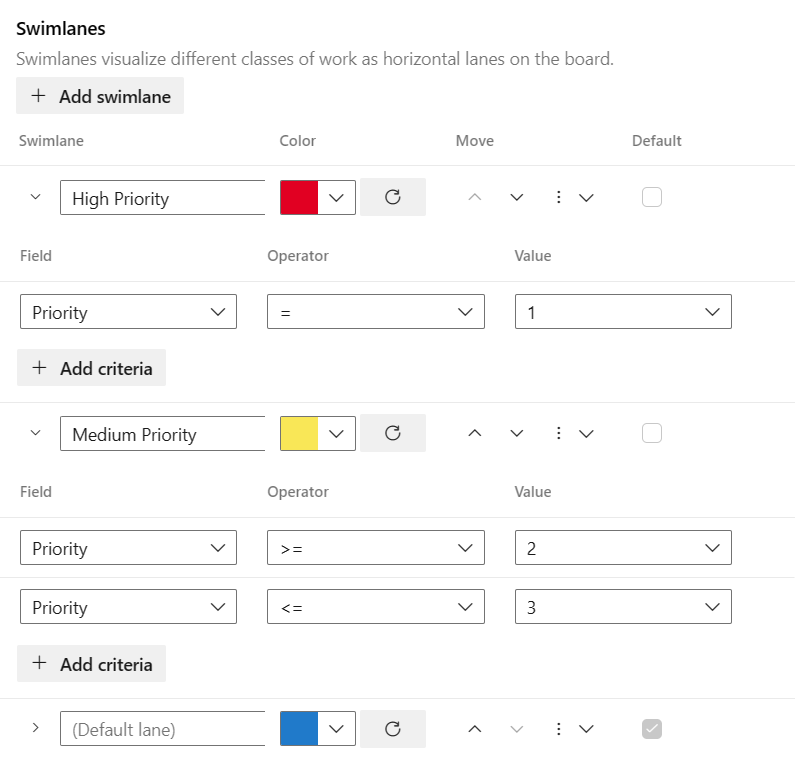Open the red color swatch picker
The image size is (795, 778).
click(x=317, y=197)
